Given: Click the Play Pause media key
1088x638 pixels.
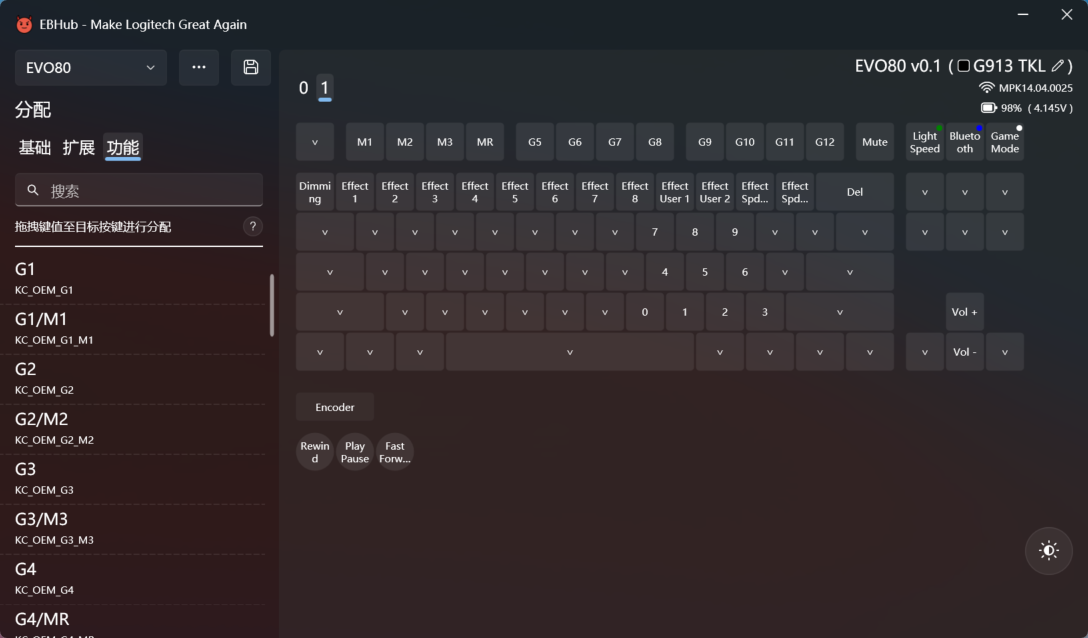Looking at the screenshot, I should 354,451.
